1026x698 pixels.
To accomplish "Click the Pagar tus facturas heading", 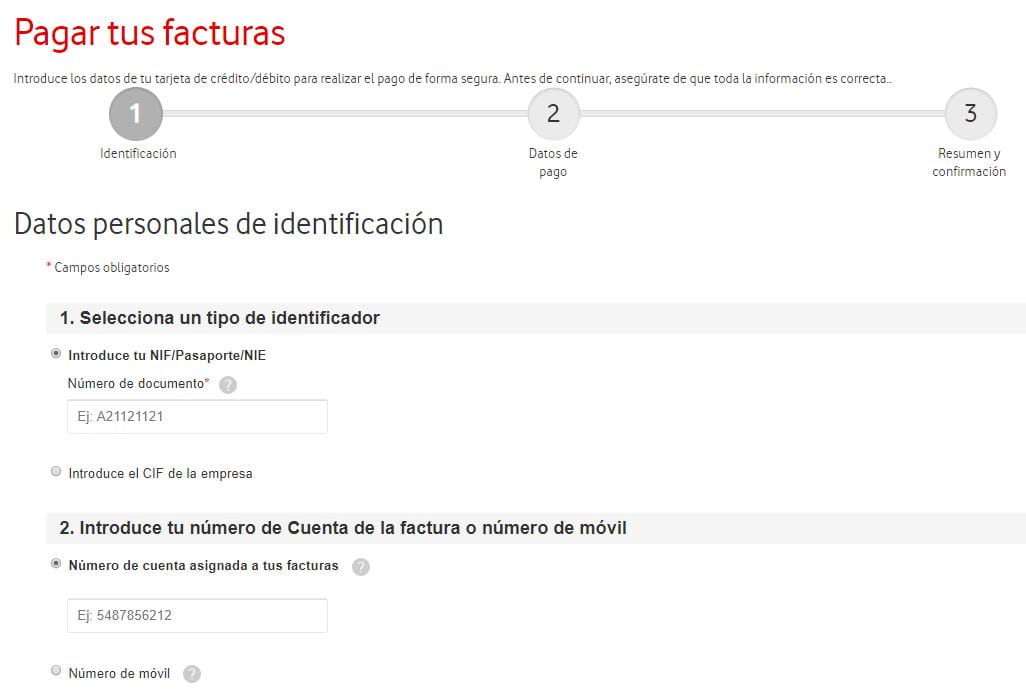I will coord(150,33).
